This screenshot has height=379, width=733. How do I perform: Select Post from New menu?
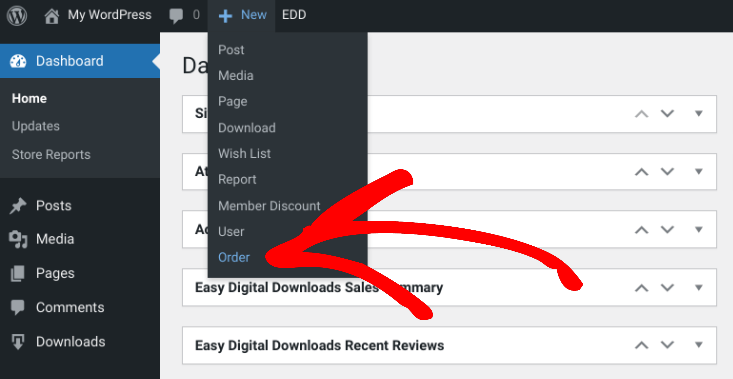pos(231,50)
